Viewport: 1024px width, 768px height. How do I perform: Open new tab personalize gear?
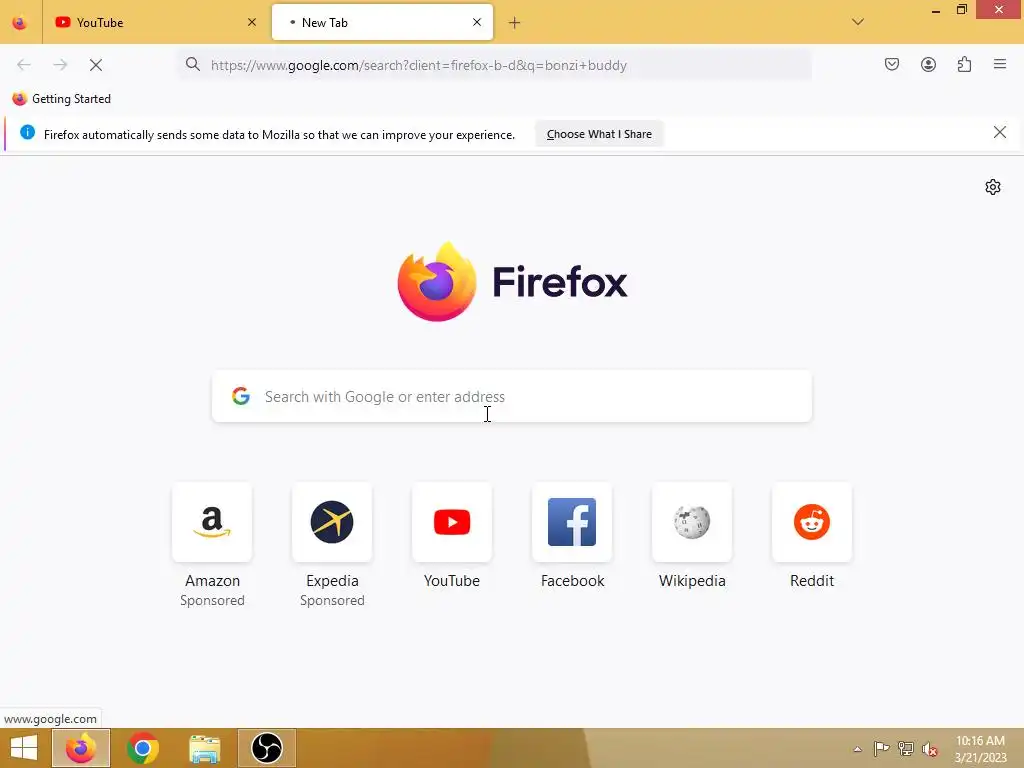click(x=993, y=187)
